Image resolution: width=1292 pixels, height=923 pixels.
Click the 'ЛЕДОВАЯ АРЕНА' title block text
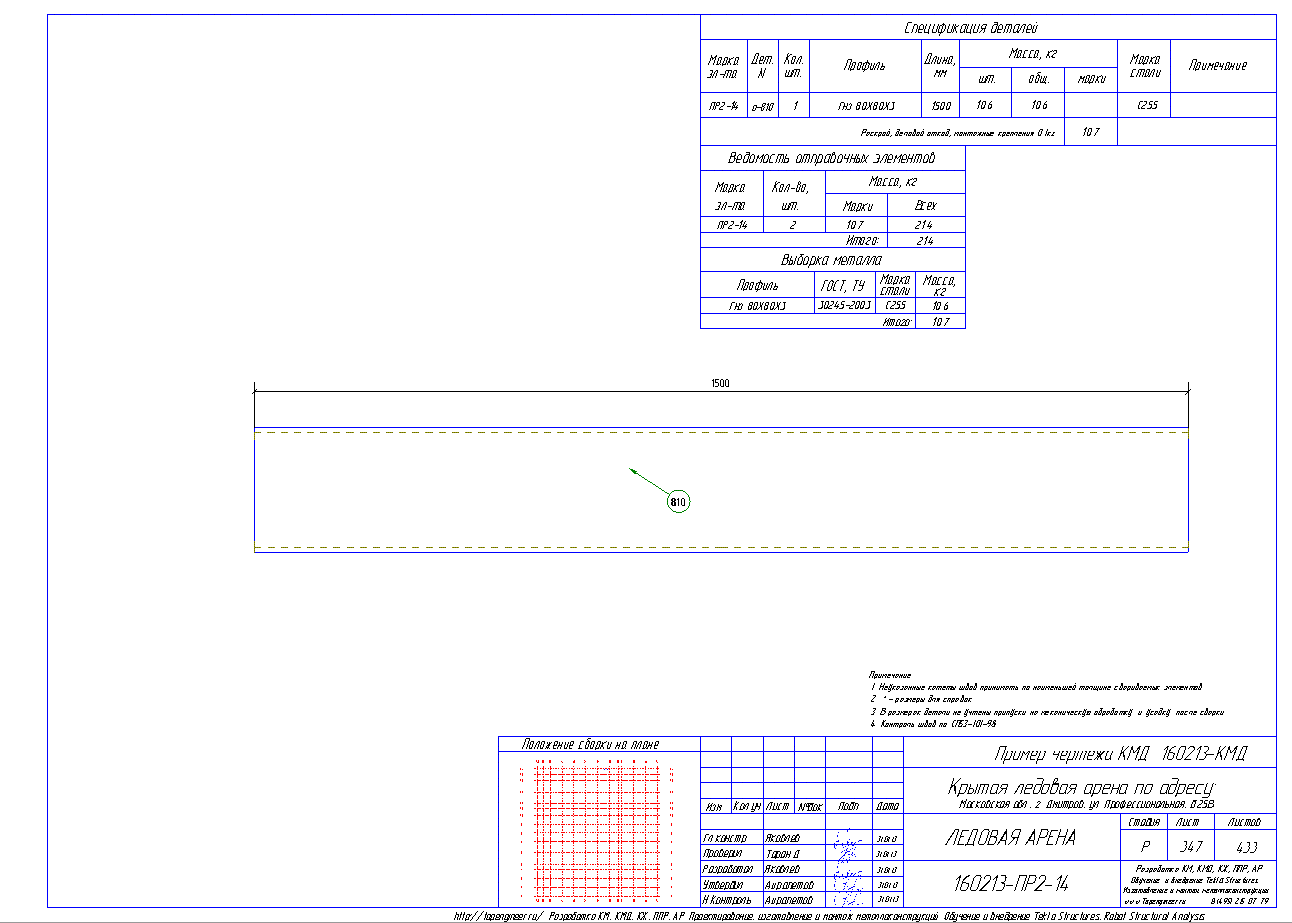click(1010, 838)
